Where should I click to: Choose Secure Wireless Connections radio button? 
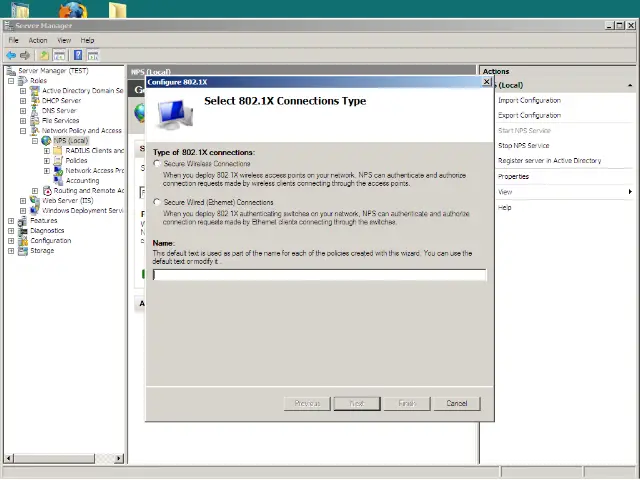[x=157, y=164]
